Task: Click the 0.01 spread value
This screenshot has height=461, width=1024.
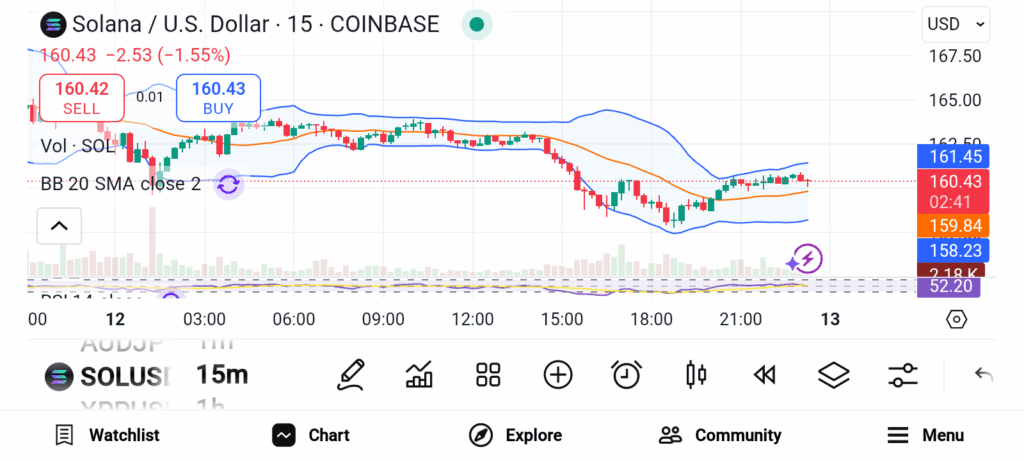Action: coord(150,97)
